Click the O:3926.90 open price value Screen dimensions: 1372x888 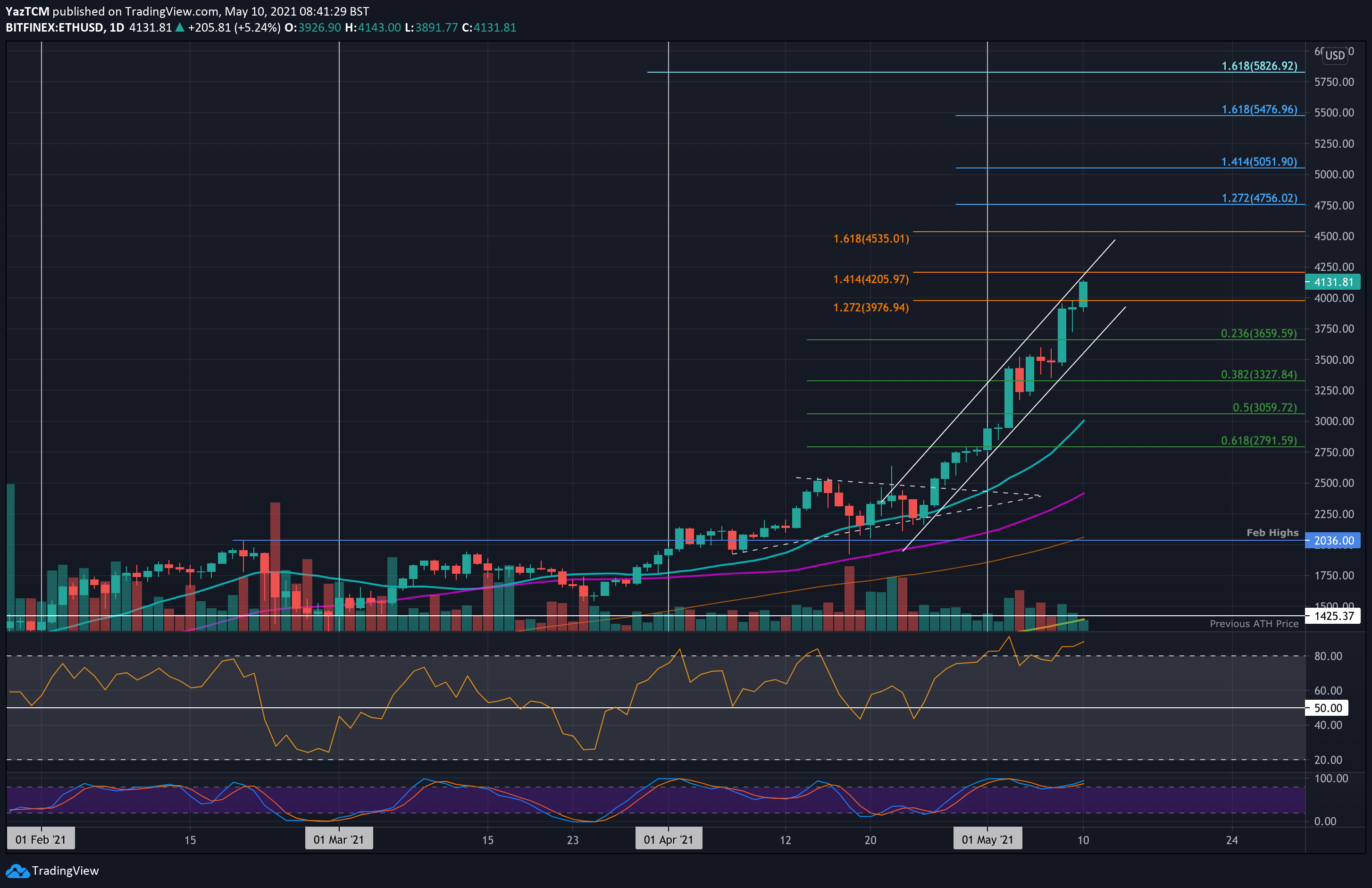click(x=313, y=28)
